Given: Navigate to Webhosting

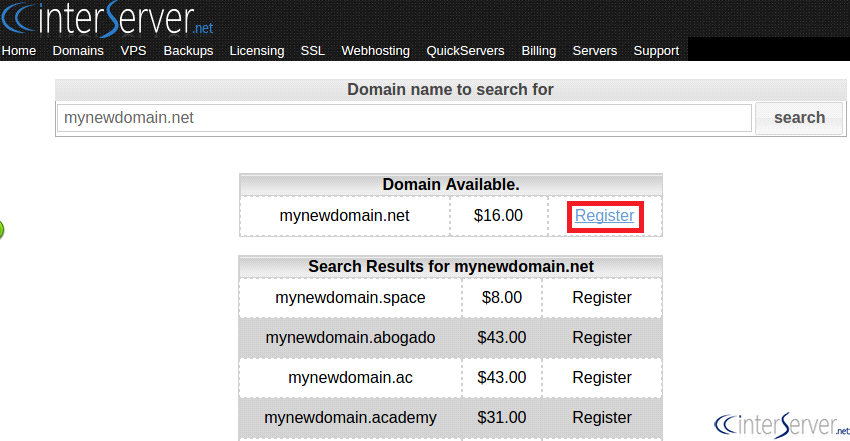Looking at the screenshot, I should (x=376, y=50).
